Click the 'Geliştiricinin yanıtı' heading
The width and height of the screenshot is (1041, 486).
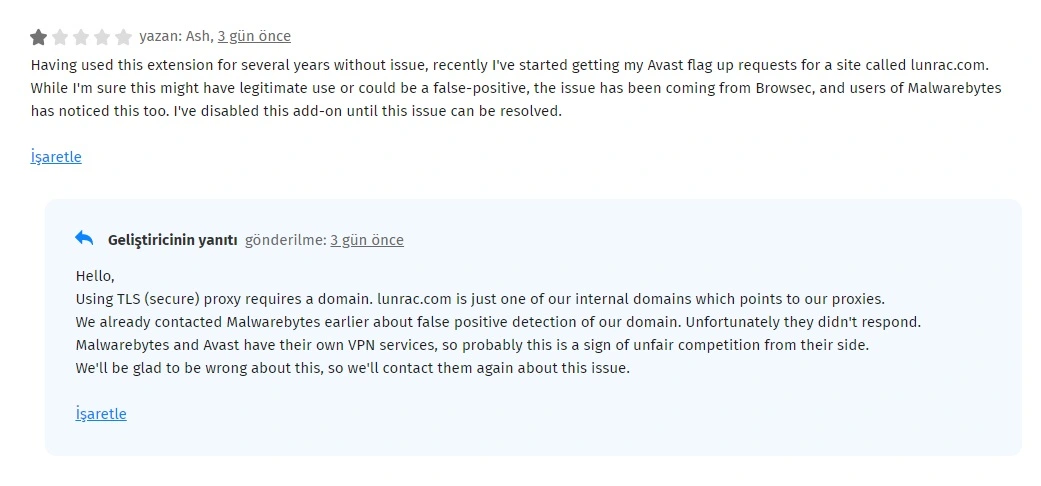point(172,240)
